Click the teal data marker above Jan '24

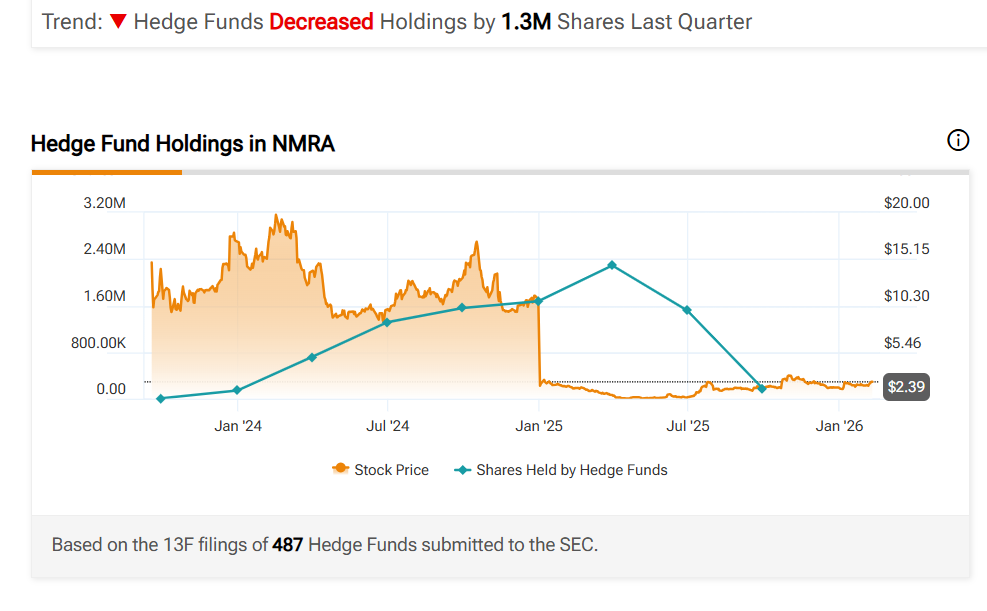tap(237, 390)
